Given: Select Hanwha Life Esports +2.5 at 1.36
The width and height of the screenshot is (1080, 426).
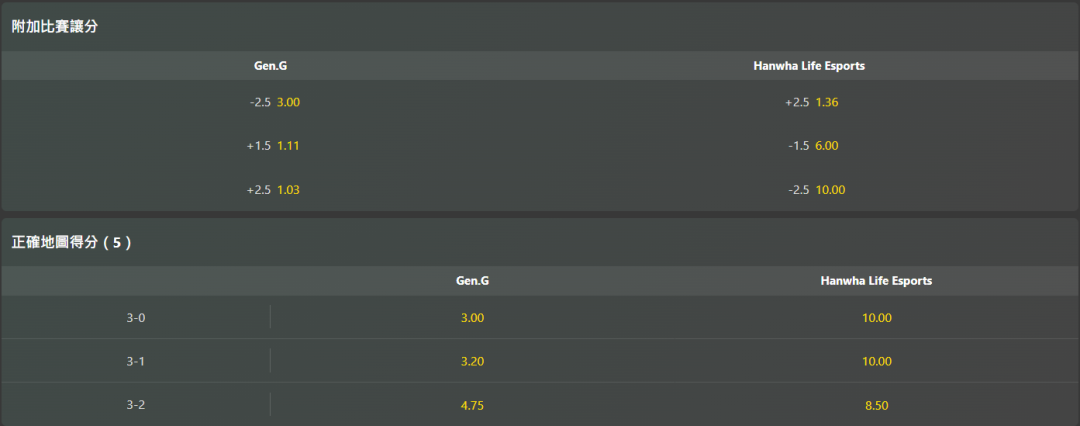Looking at the screenshot, I should [x=811, y=102].
